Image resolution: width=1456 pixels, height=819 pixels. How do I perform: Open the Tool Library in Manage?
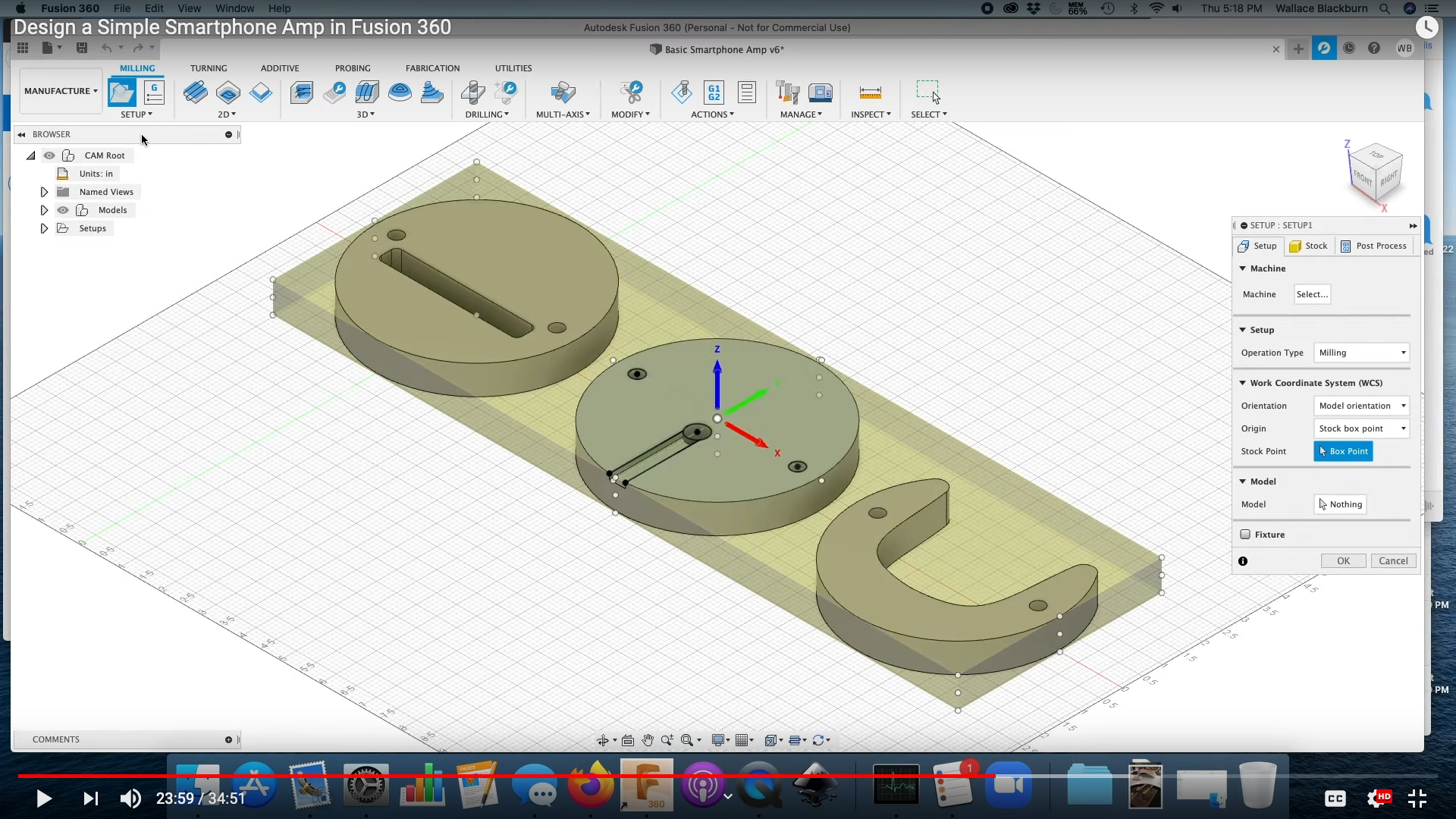pos(788,93)
